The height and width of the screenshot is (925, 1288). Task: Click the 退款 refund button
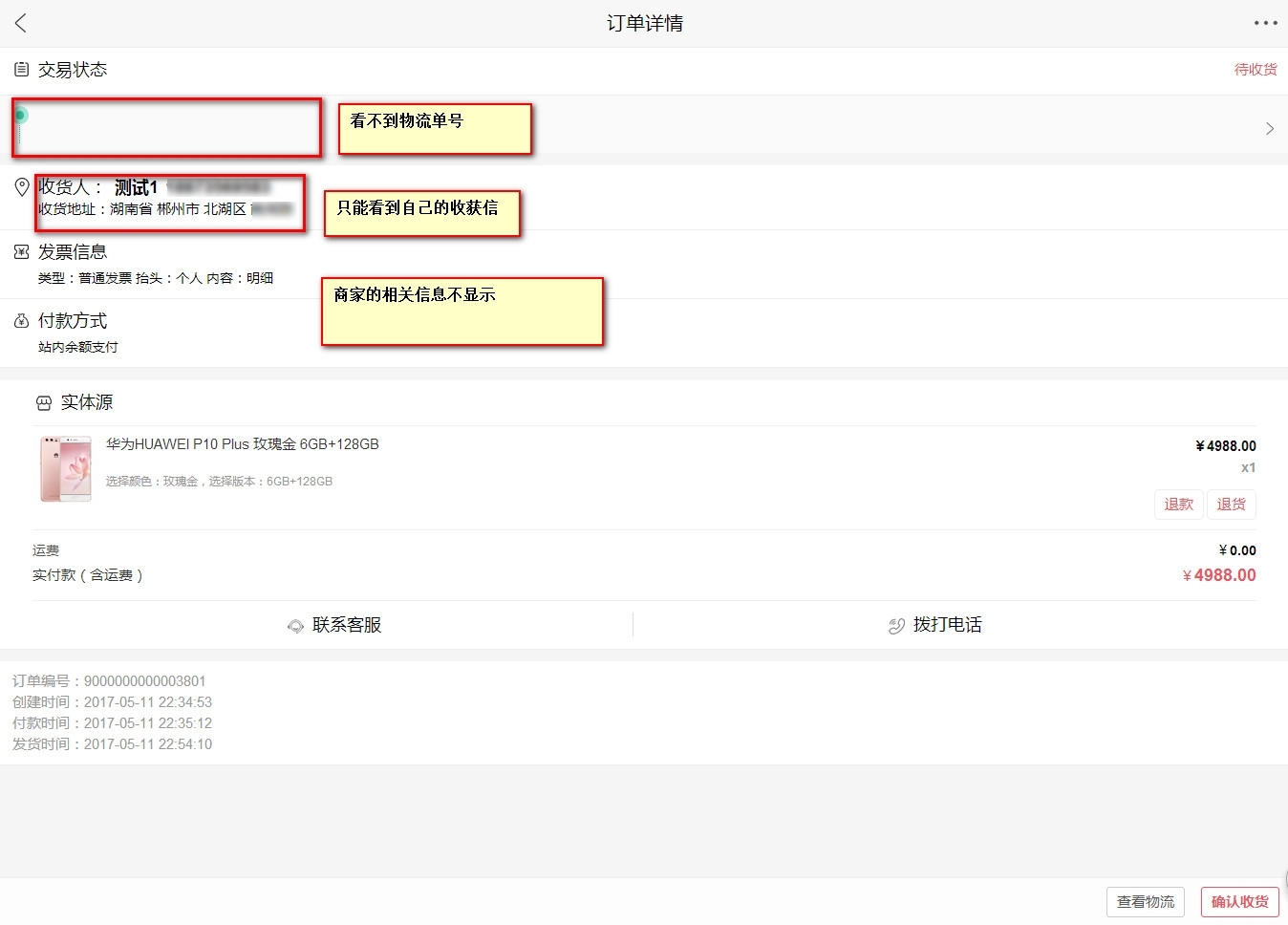1178,505
